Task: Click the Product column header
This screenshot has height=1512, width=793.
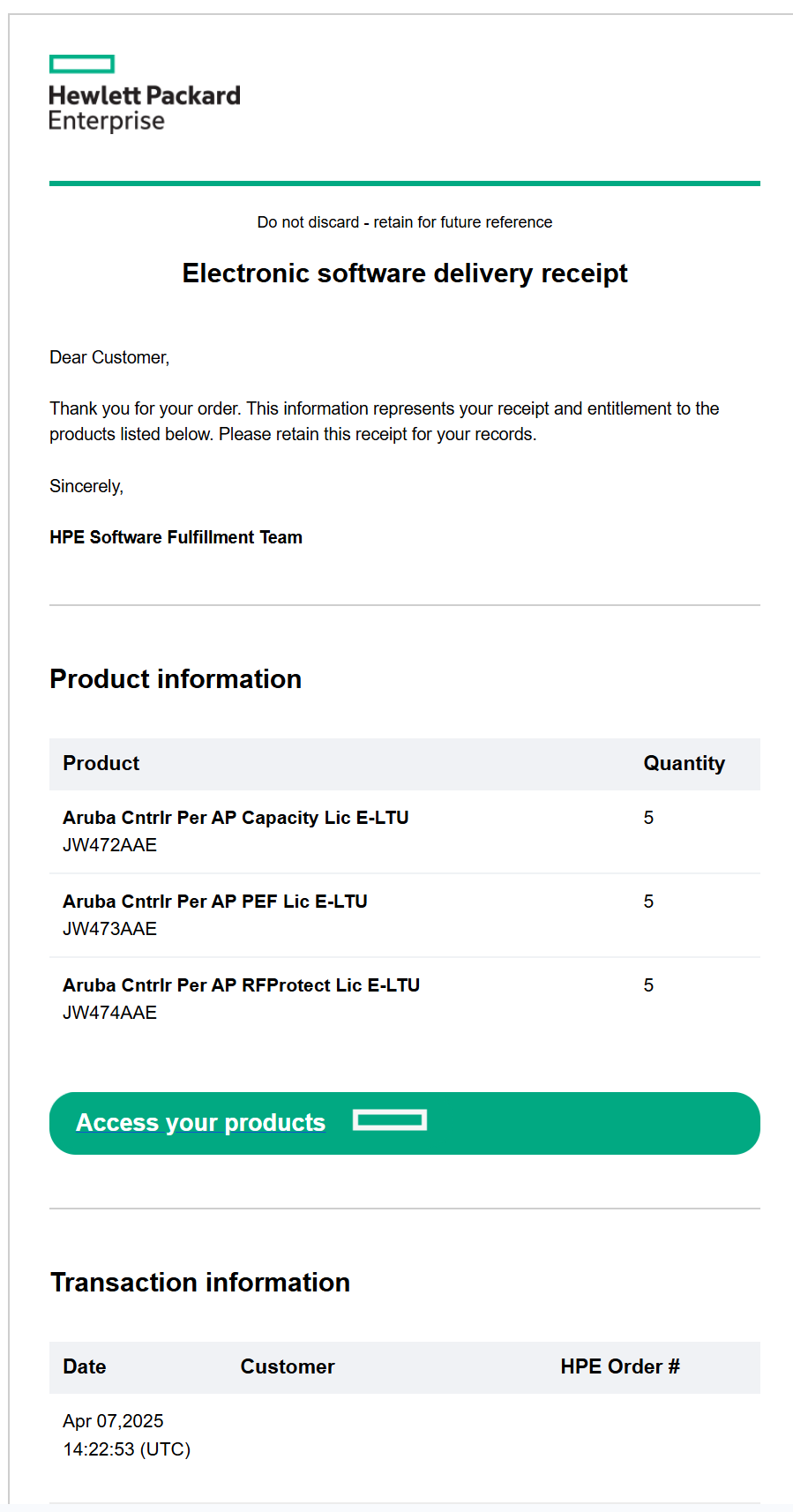Action: click(x=101, y=763)
